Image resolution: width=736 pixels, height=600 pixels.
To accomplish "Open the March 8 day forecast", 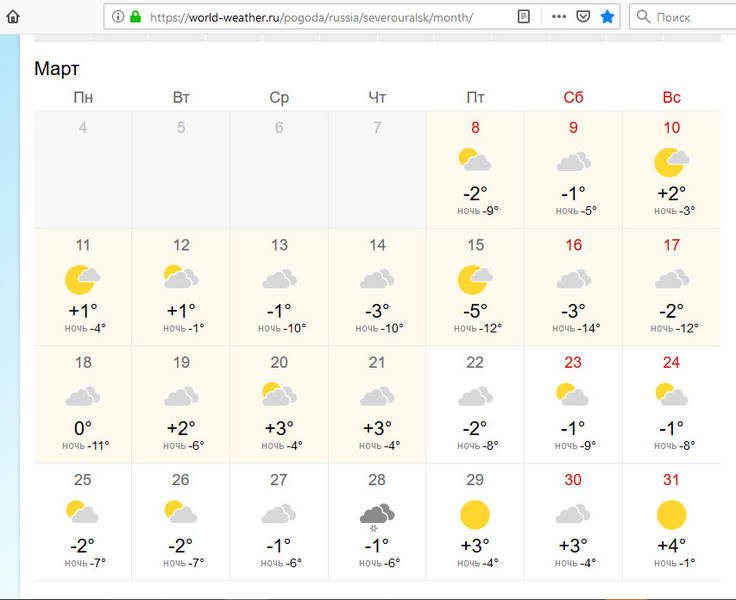I will coord(475,170).
